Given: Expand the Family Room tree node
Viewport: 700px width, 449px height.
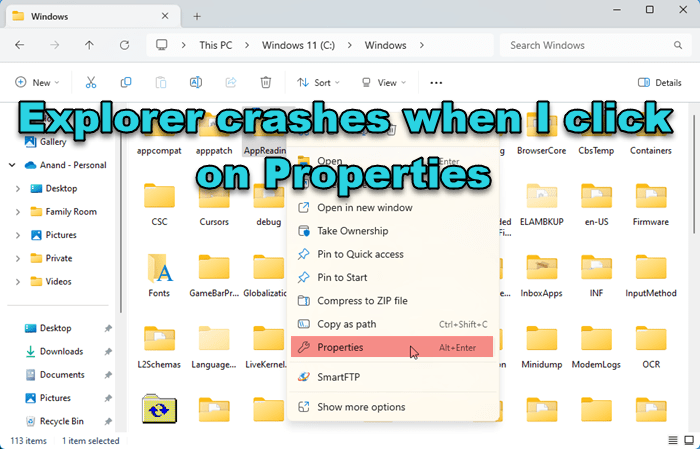Looking at the screenshot, I should (18, 212).
